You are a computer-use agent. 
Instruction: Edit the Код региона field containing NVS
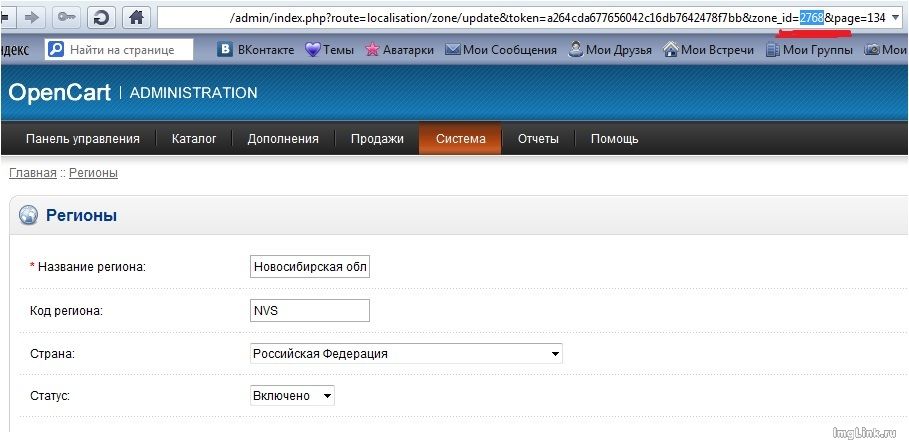pos(310,311)
